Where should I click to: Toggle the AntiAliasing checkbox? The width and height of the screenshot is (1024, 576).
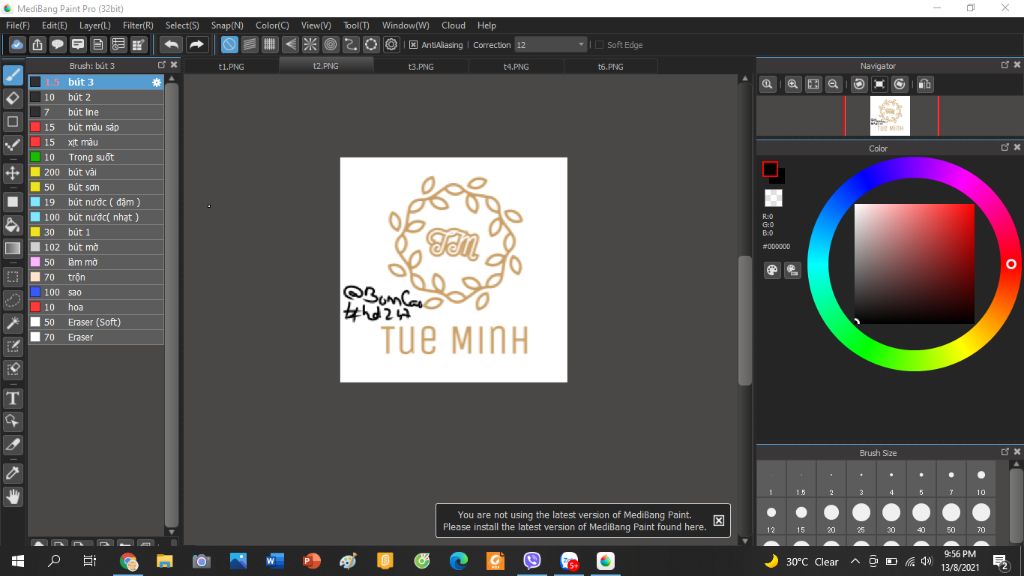tap(413, 45)
